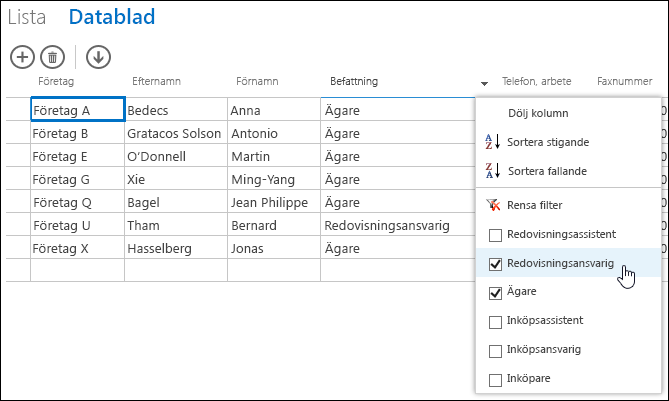Viewport: 669px width, 401px height.
Task: Click the empty Företag cell in new row
Action: point(78,270)
